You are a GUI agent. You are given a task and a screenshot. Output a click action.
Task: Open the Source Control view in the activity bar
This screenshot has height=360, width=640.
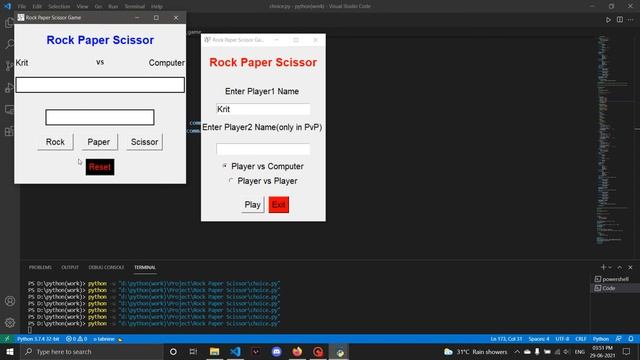(x=9, y=65)
